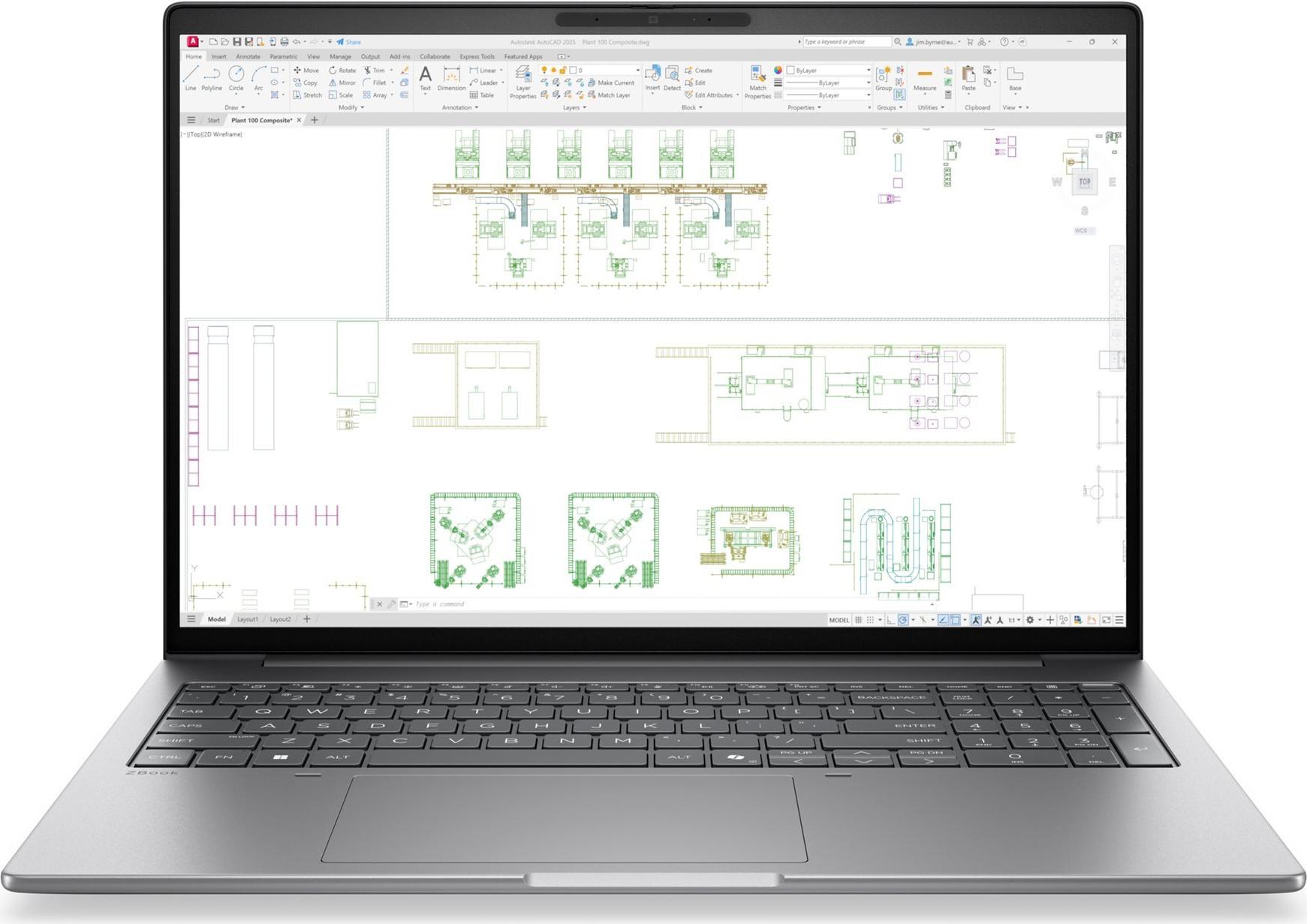Screen dimensions: 1307x924
Task: Expand the Modify panel
Action: [351, 107]
